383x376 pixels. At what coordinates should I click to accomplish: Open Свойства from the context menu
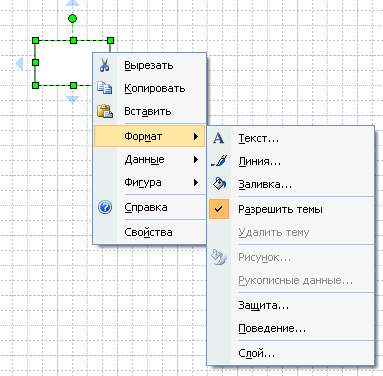150,232
